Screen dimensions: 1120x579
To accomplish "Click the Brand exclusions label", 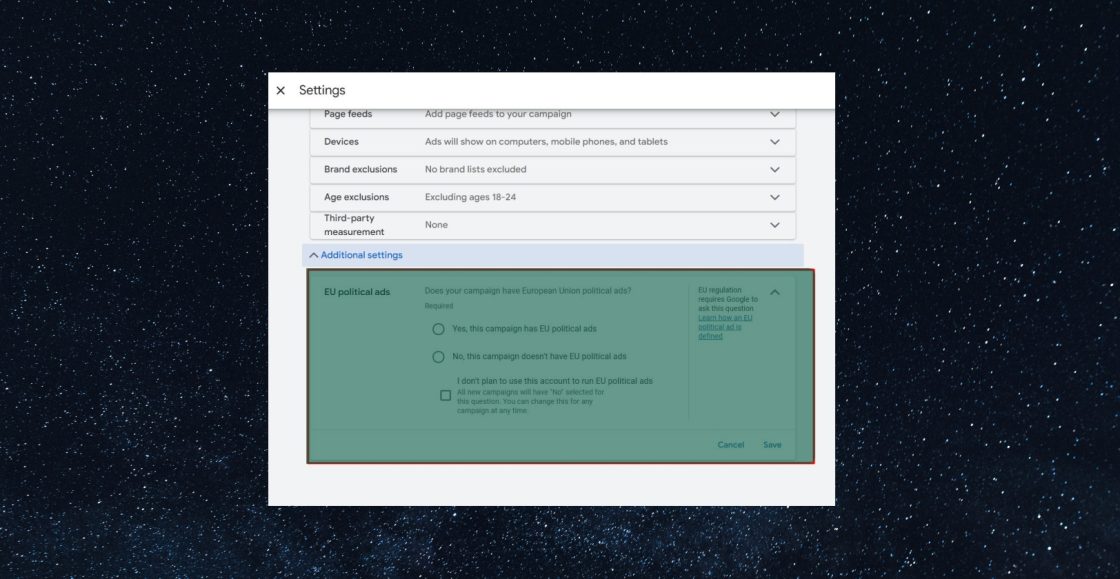I will coord(361,170).
